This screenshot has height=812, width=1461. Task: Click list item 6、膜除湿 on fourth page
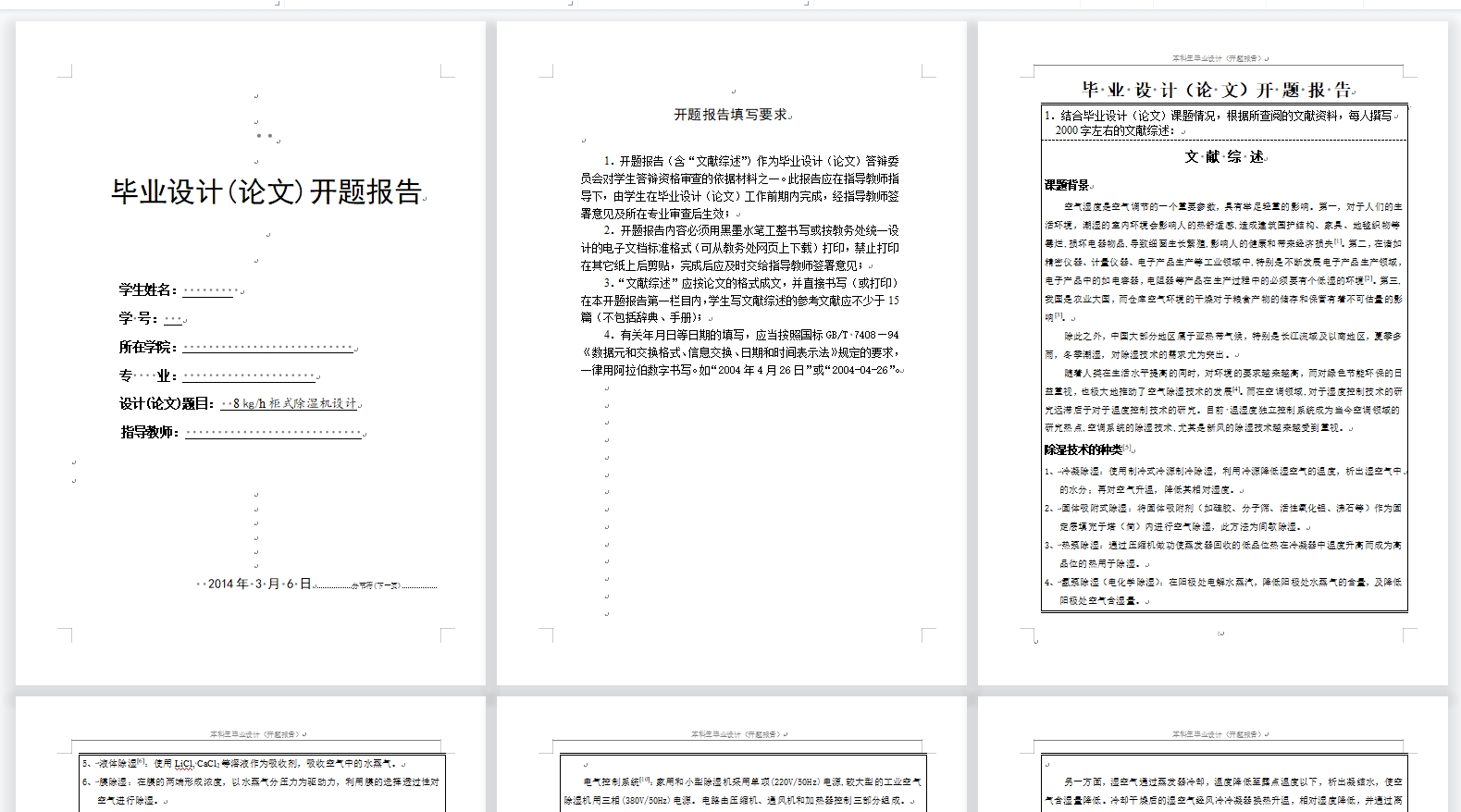tap(261, 791)
